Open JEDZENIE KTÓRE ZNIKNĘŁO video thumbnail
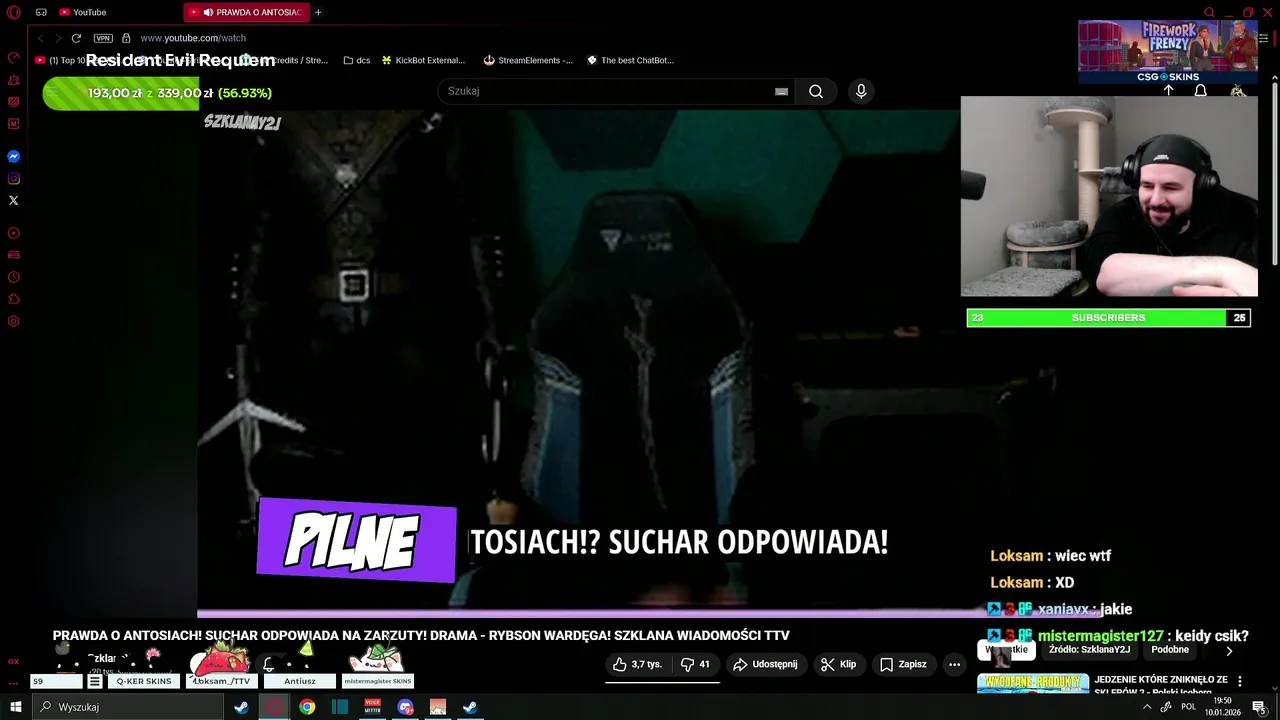Image resolution: width=1280 pixels, height=720 pixels. tap(1033, 684)
